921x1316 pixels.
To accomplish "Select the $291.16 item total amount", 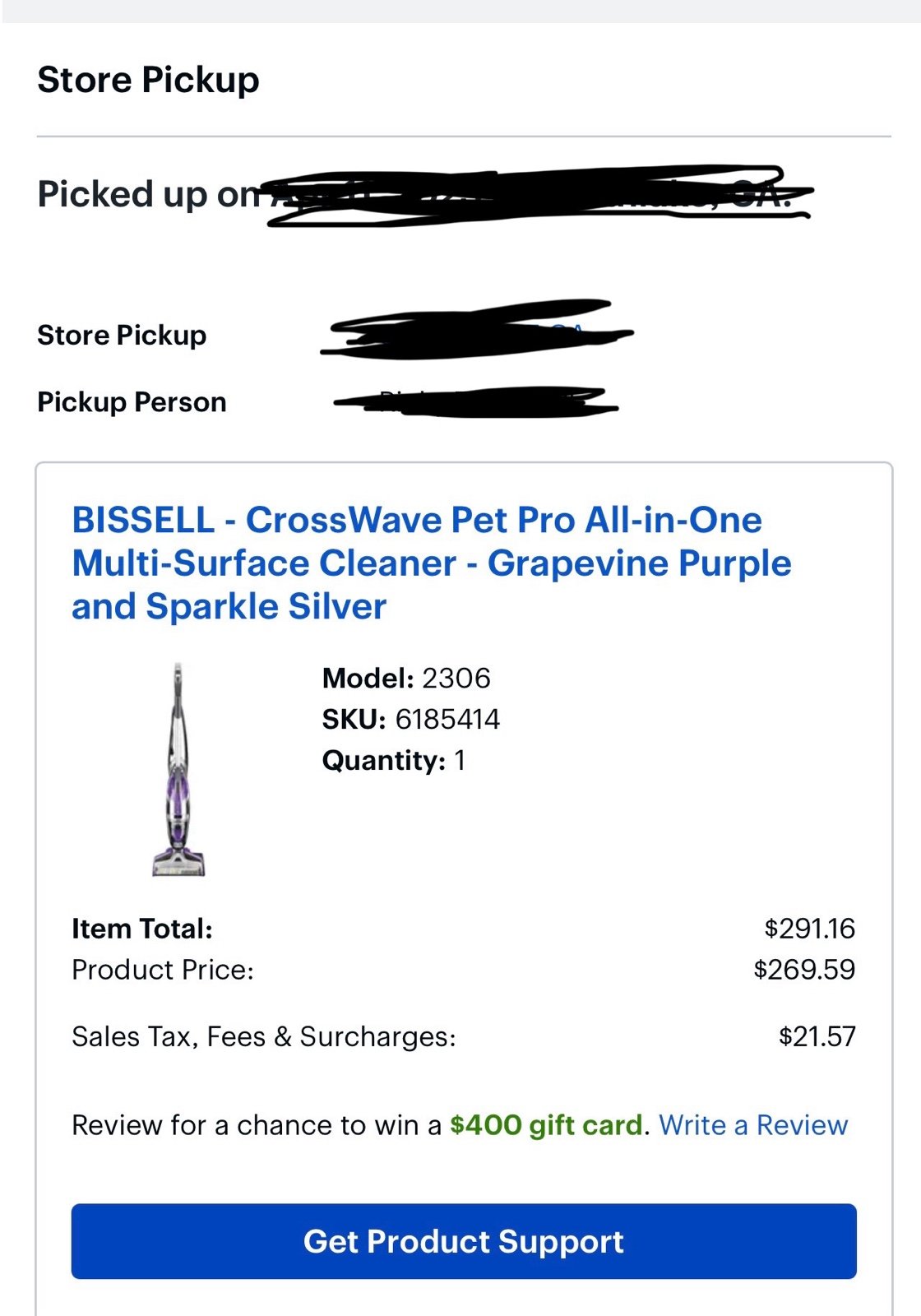I will click(x=810, y=929).
